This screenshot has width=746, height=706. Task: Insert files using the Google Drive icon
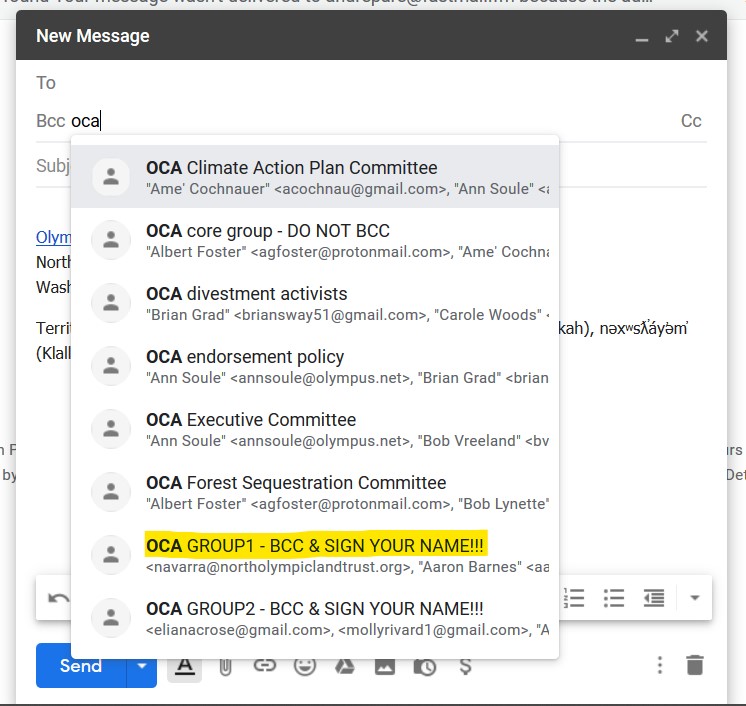pyautogui.click(x=344, y=666)
